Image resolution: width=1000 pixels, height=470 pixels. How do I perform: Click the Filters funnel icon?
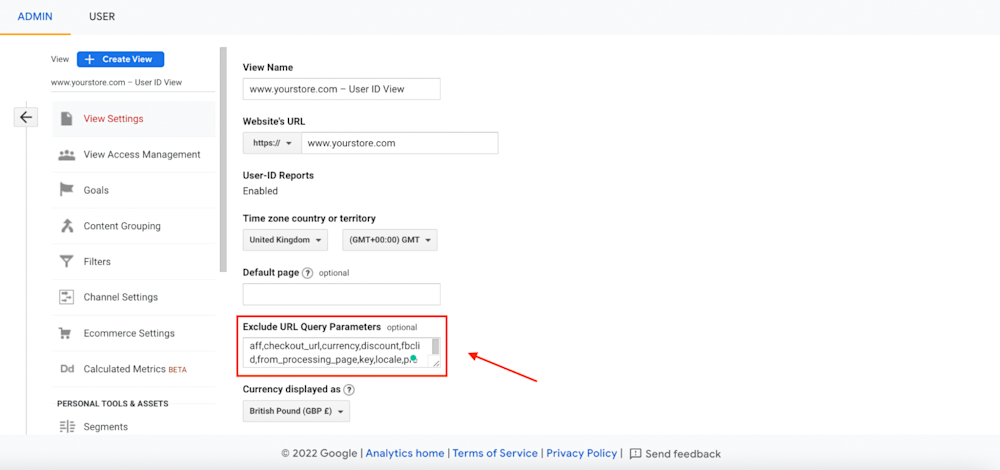coord(66,261)
